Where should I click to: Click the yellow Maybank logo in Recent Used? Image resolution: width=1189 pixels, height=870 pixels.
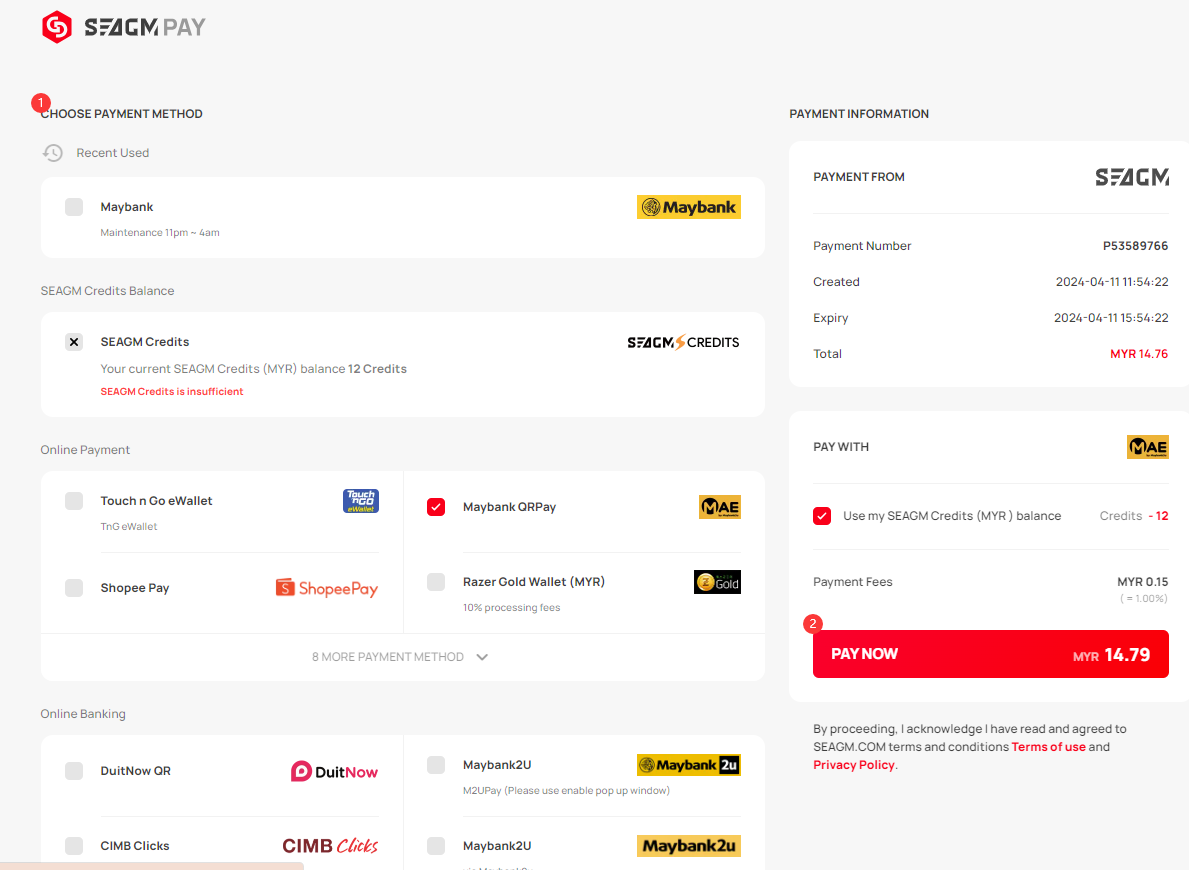pos(689,207)
